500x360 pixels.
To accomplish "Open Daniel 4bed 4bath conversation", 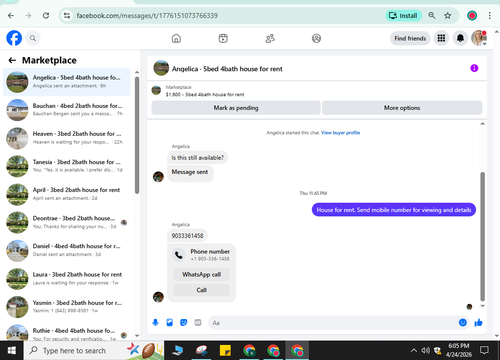I will (67, 251).
